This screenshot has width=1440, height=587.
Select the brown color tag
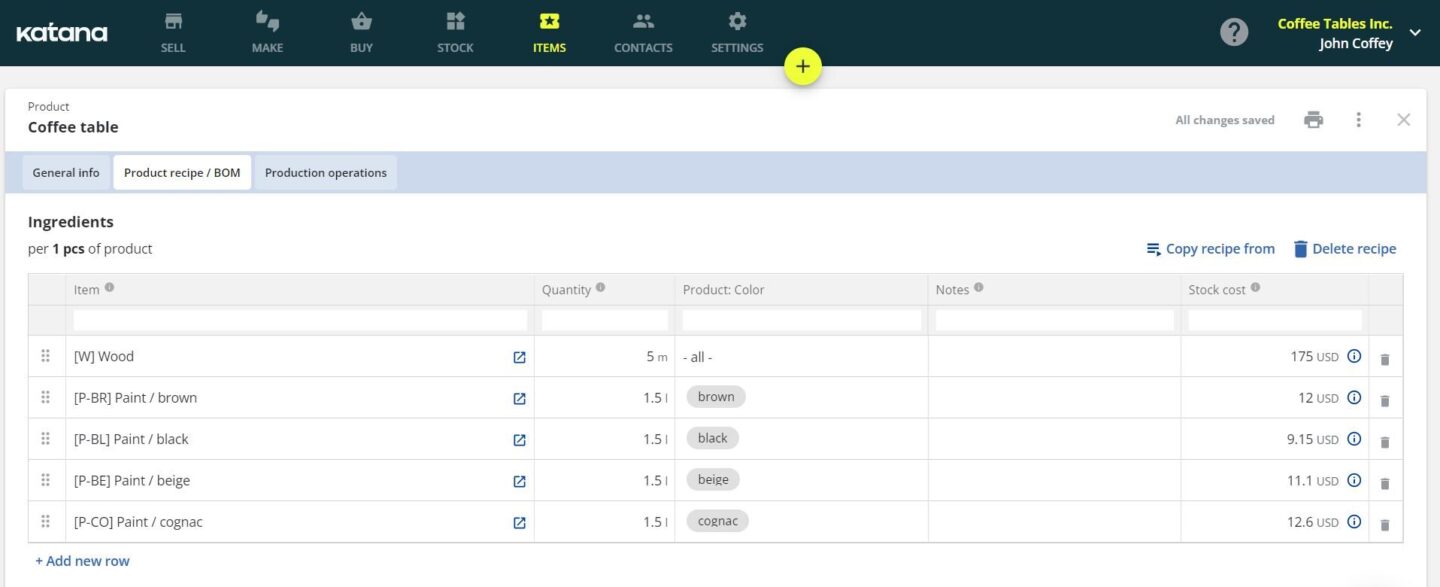(715, 396)
